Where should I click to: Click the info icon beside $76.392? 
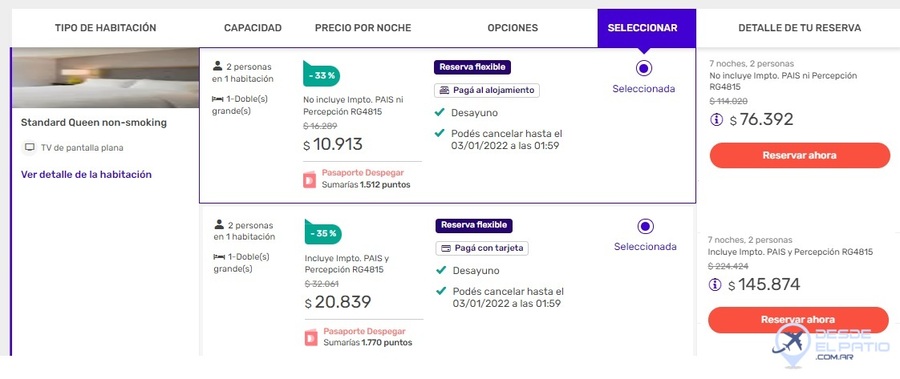(716, 120)
